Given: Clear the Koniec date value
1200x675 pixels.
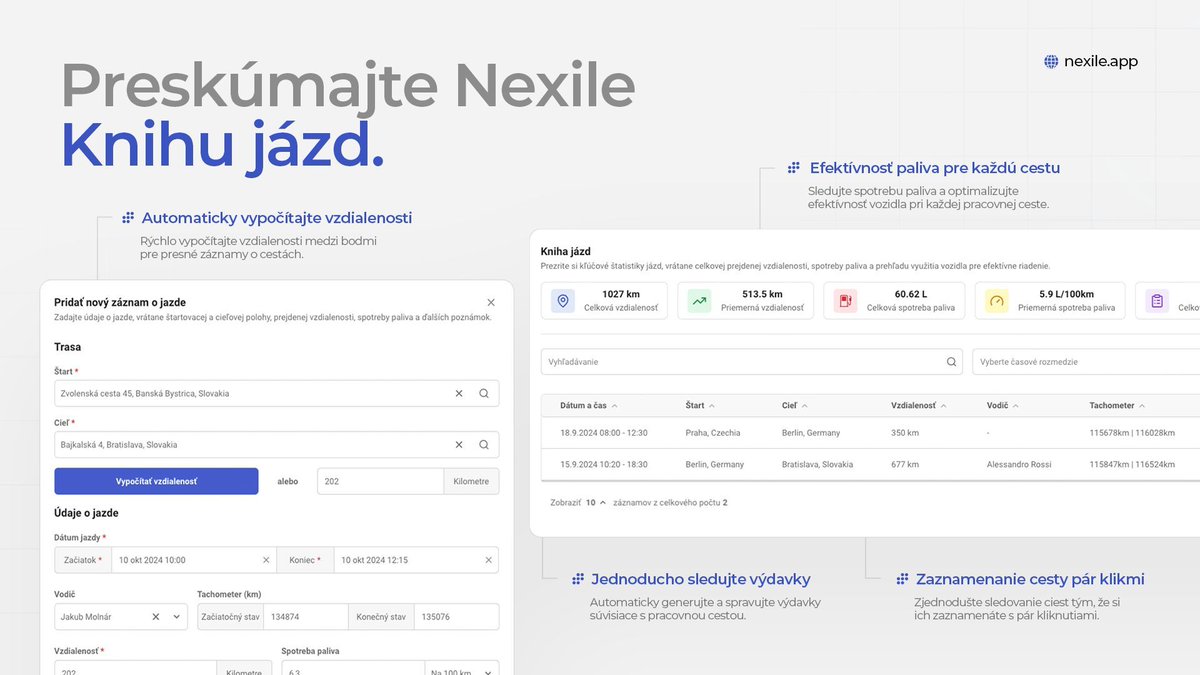Looking at the screenshot, I should [488, 560].
